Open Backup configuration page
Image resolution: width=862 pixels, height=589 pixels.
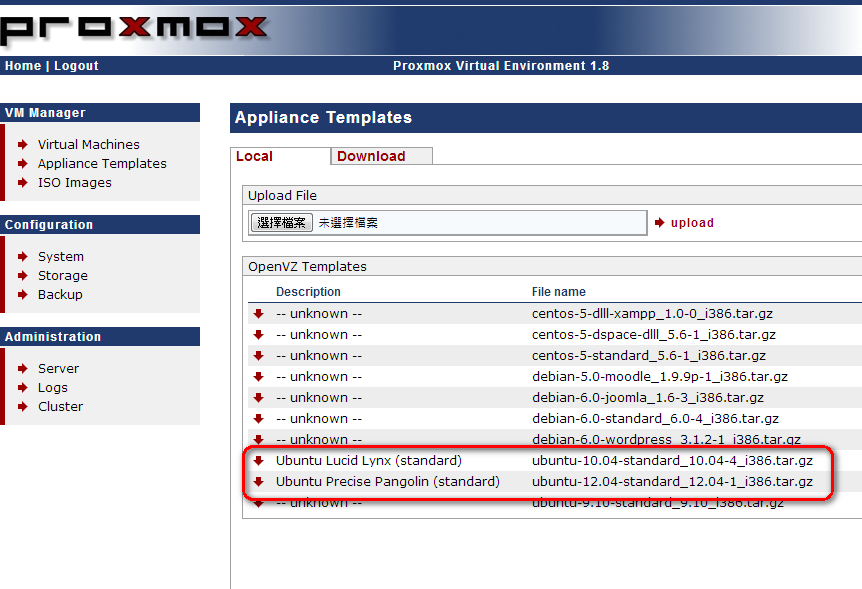click(x=60, y=295)
